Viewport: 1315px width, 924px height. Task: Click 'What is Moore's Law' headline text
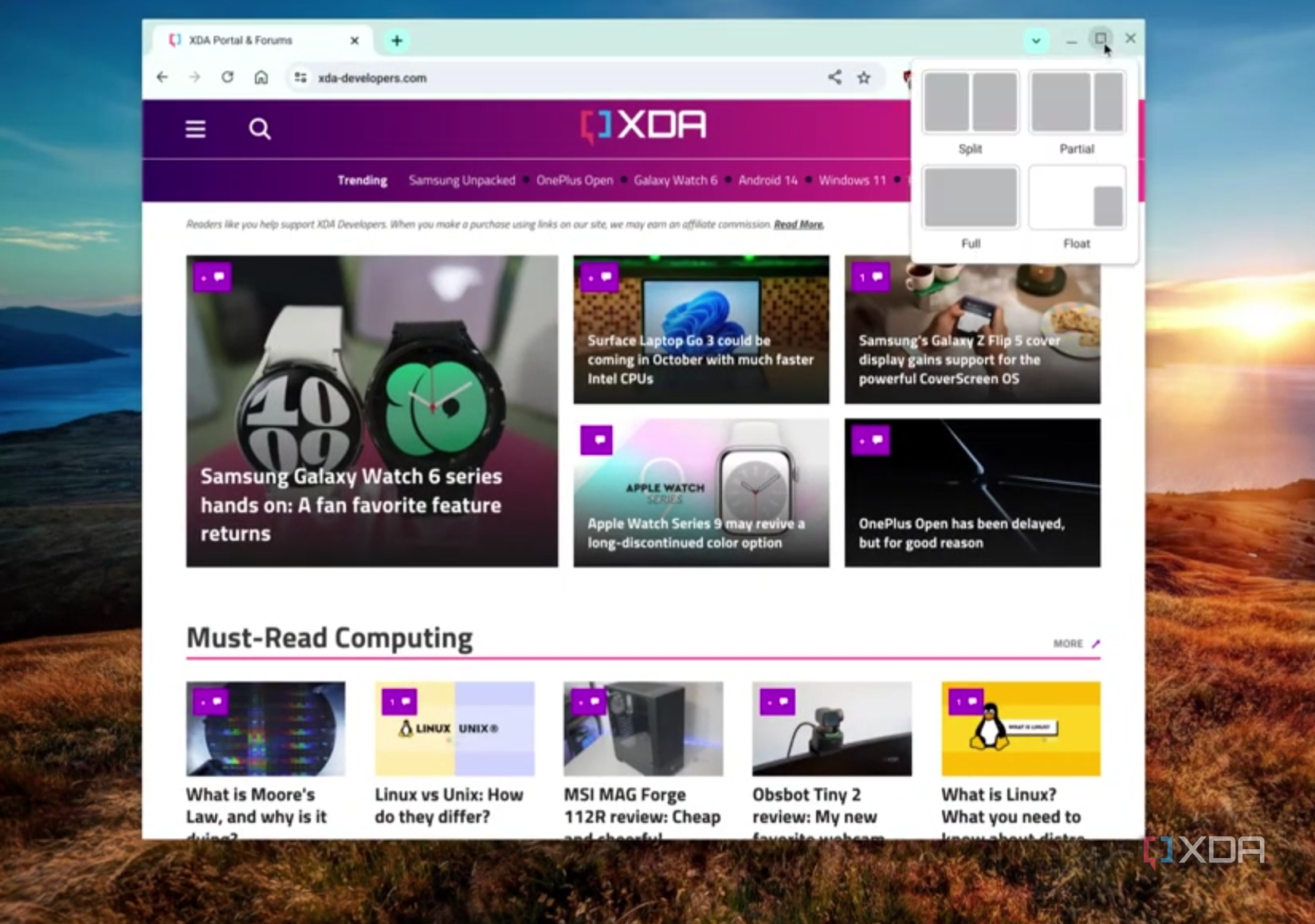257,812
